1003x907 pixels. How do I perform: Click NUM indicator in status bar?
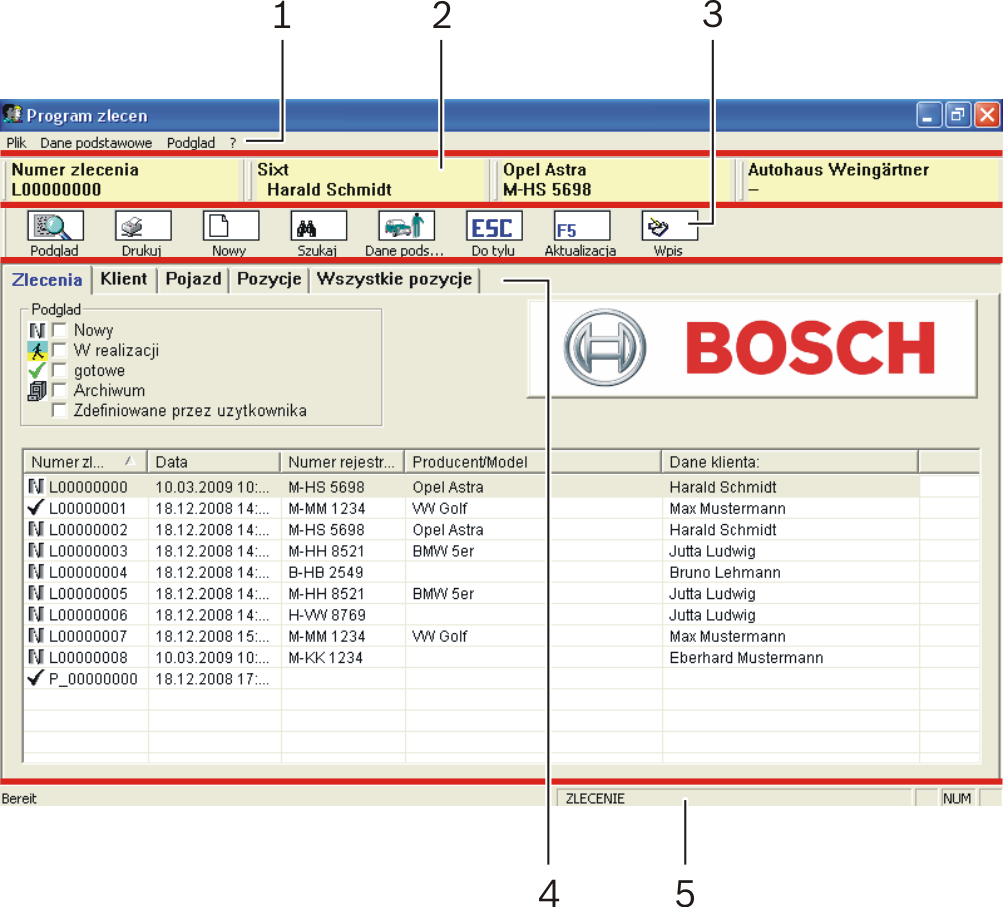pyautogui.click(x=956, y=798)
